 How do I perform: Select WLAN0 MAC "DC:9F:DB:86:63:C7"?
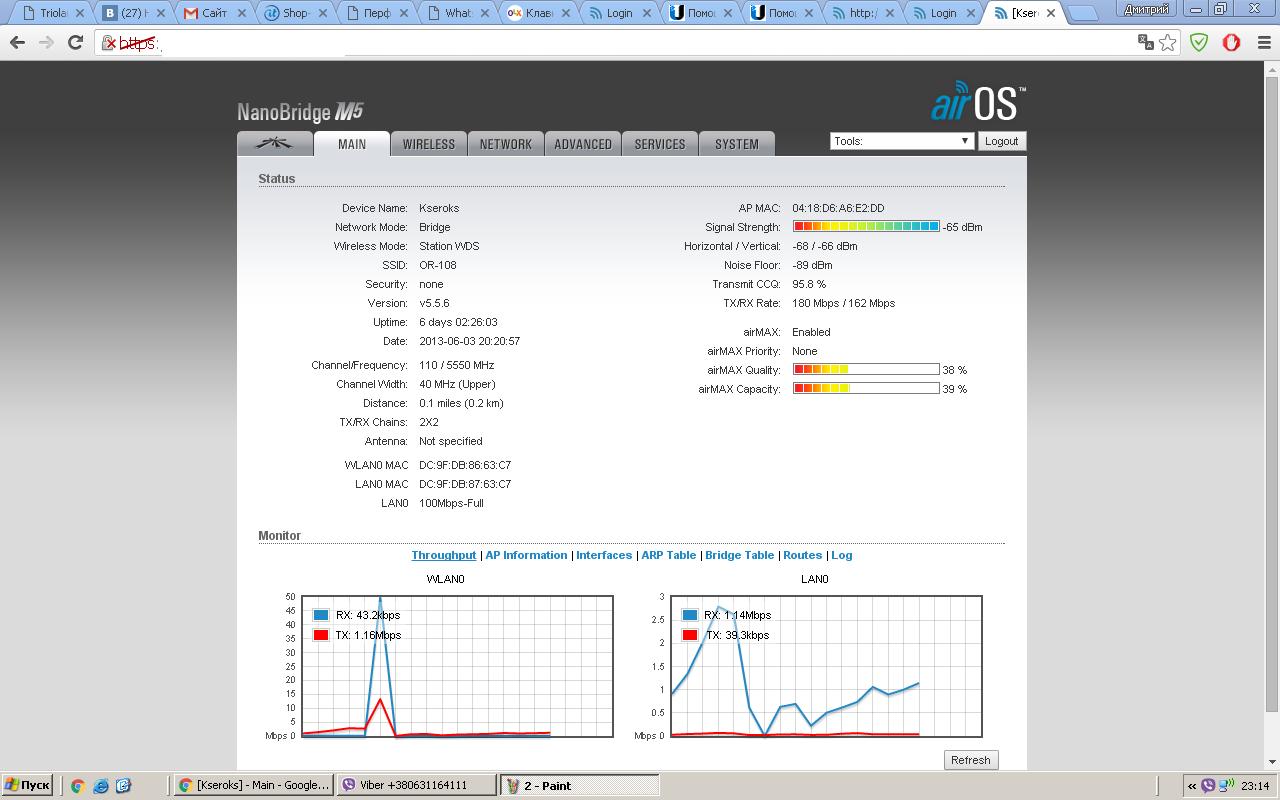[x=465, y=465]
